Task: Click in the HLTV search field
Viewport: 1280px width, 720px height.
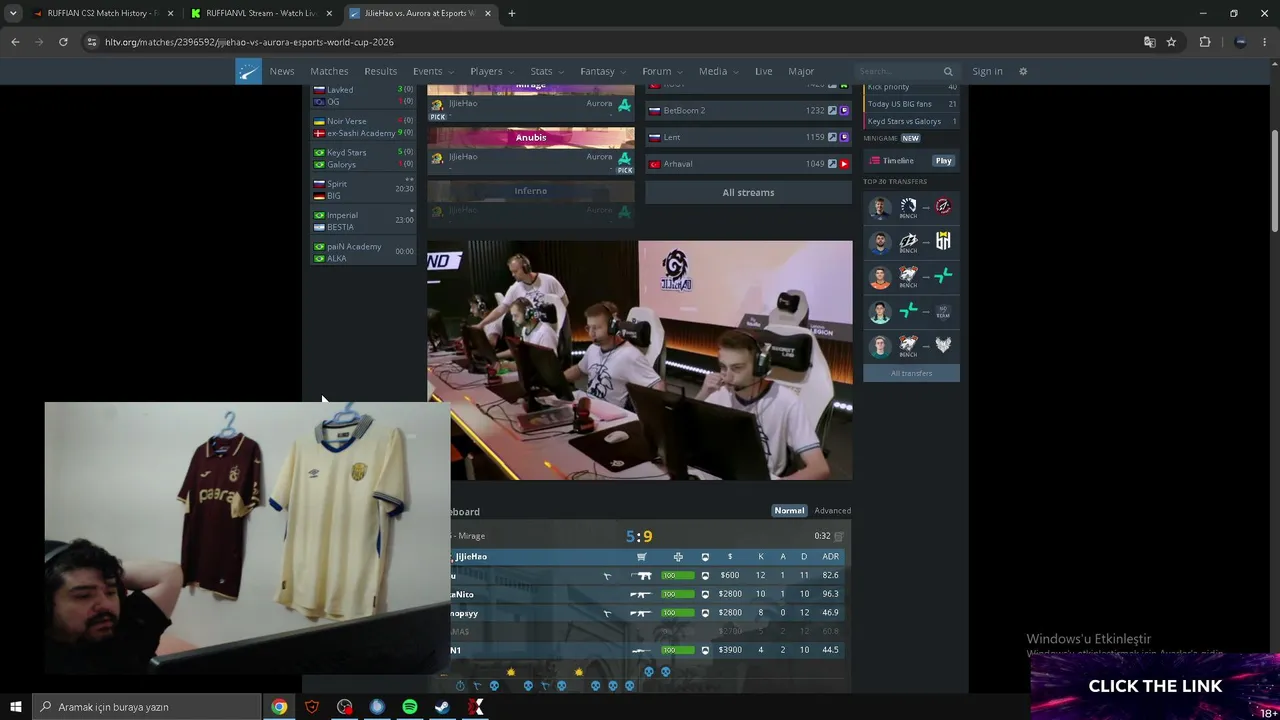Action: (898, 71)
